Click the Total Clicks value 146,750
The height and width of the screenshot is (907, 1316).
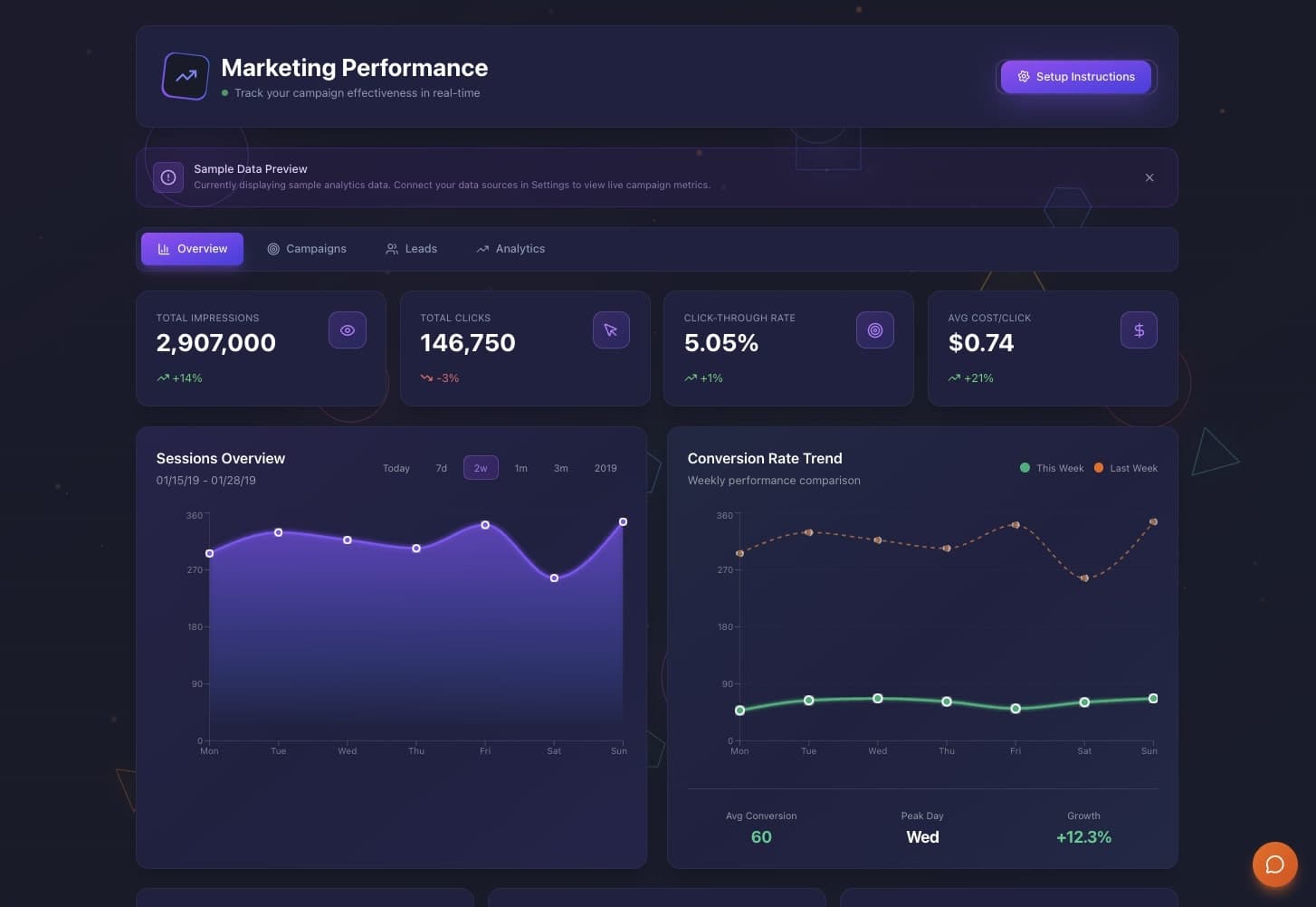coord(468,343)
